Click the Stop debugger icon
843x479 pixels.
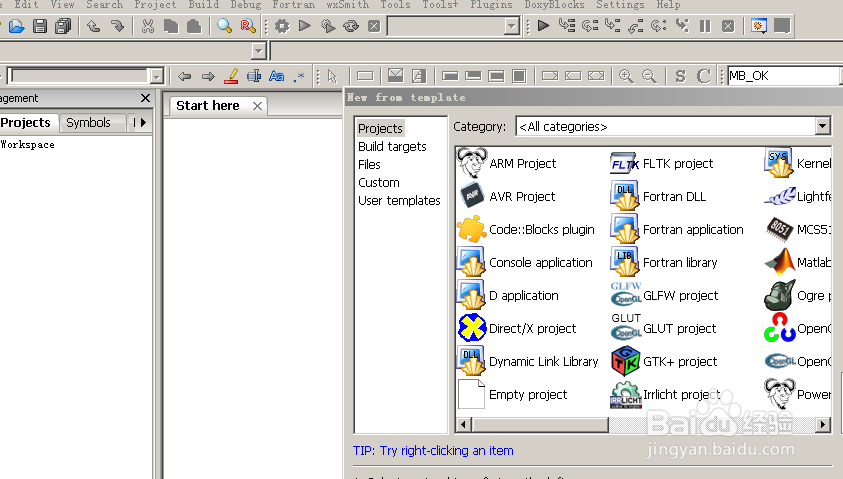728,26
